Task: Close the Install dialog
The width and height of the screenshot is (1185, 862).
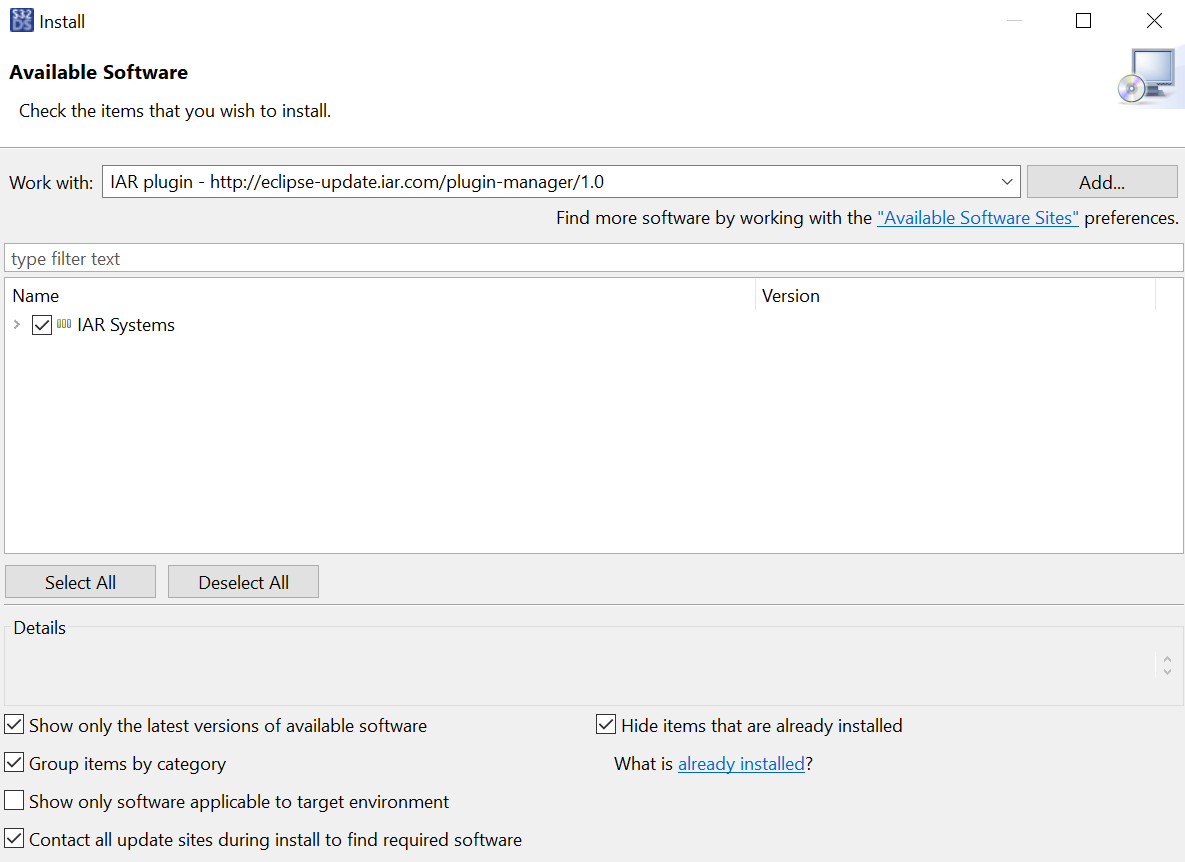Action: click(x=1154, y=21)
